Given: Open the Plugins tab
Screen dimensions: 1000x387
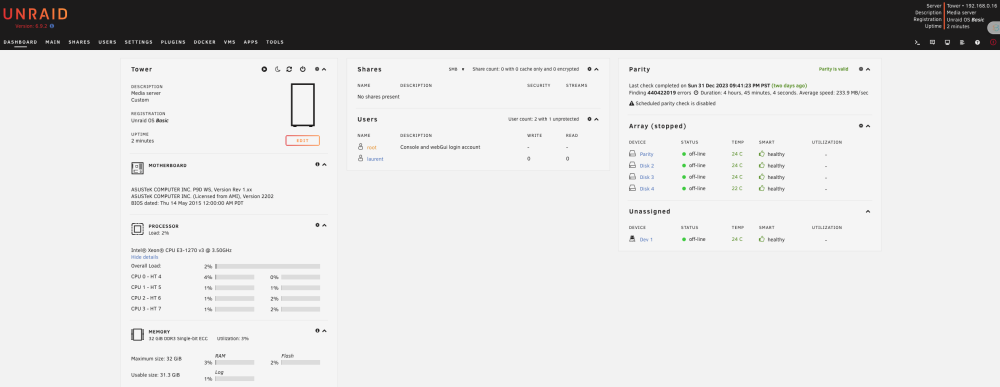Looking at the screenshot, I should point(173,42).
